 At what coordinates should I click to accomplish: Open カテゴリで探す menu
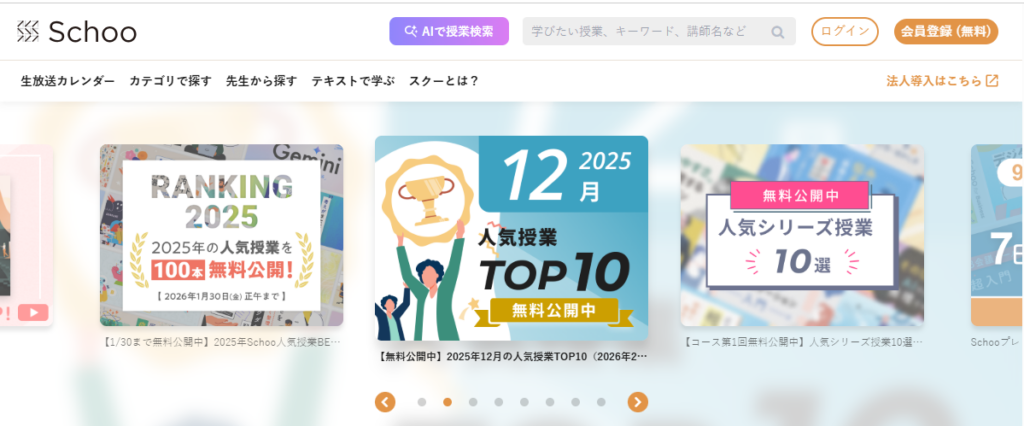(170, 81)
